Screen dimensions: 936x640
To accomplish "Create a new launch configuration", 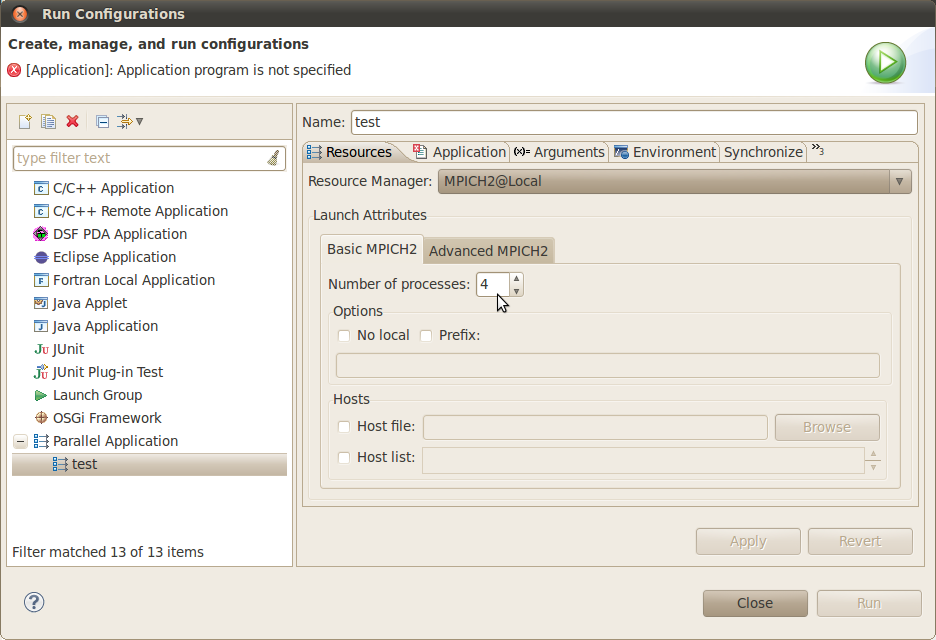I will click(25, 122).
